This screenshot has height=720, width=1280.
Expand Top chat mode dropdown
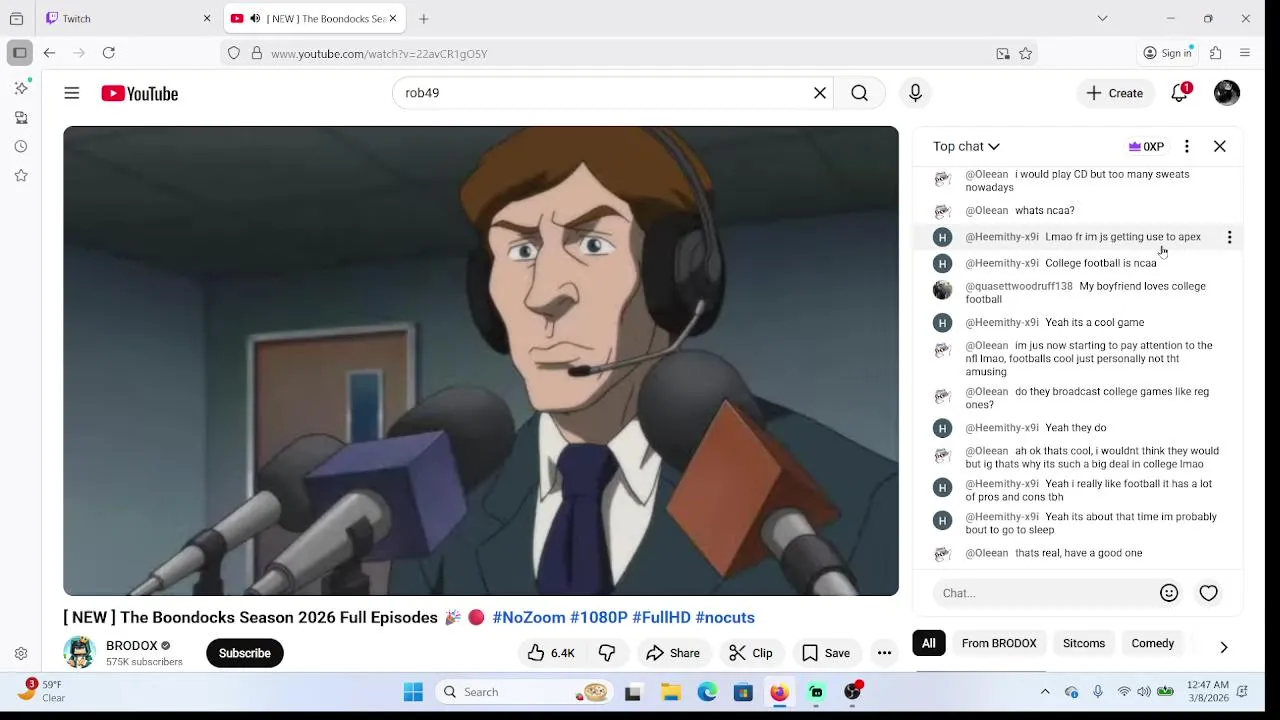[967, 146]
